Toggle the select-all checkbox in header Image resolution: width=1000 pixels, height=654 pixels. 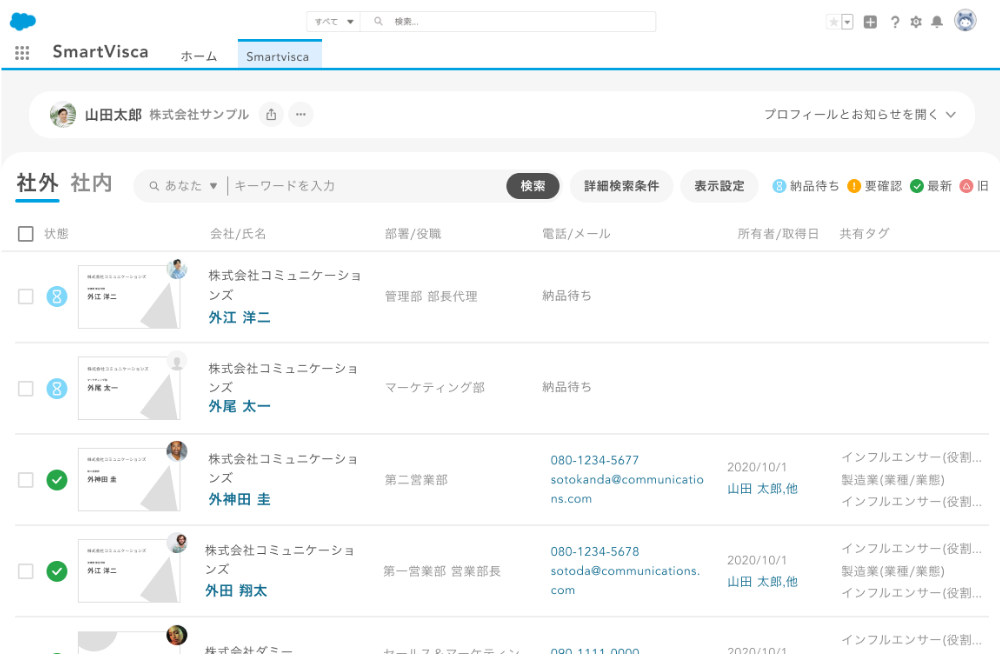pyautogui.click(x=26, y=234)
